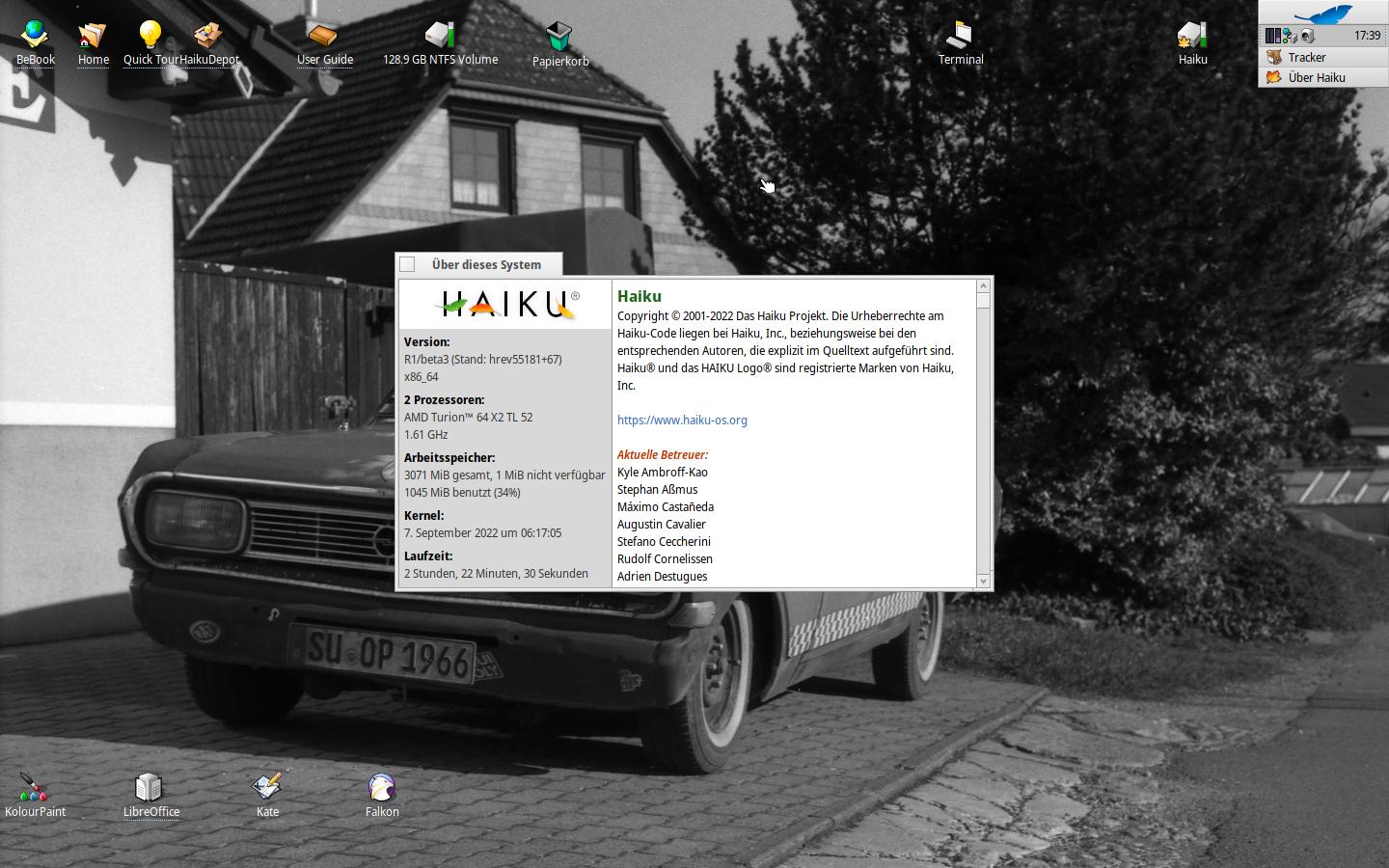This screenshot has height=868, width=1389.
Task: Click the Aktuelle Betreuer heading
Action: coord(663,455)
